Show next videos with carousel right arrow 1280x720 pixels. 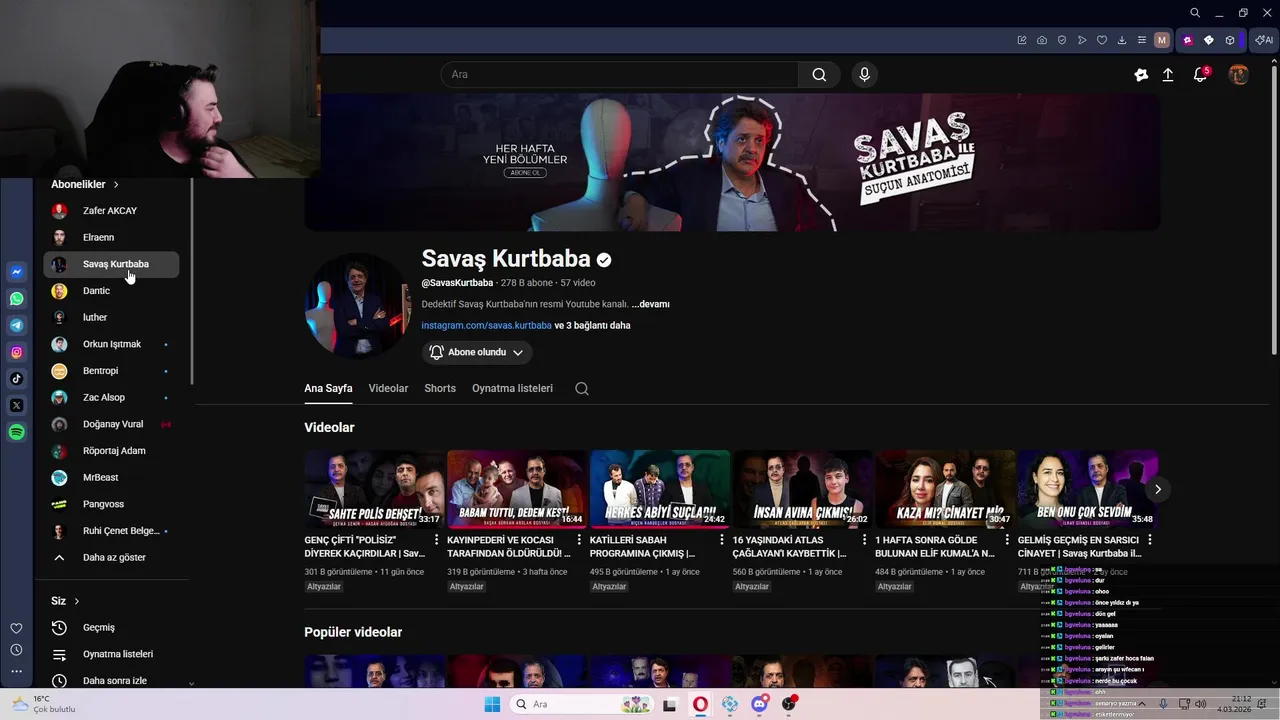click(x=1158, y=489)
